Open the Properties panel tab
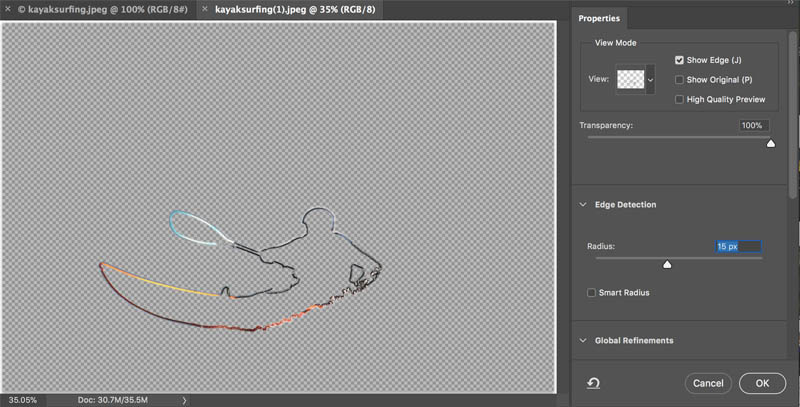The height and width of the screenshot is (407, 800). pos(599,18)
